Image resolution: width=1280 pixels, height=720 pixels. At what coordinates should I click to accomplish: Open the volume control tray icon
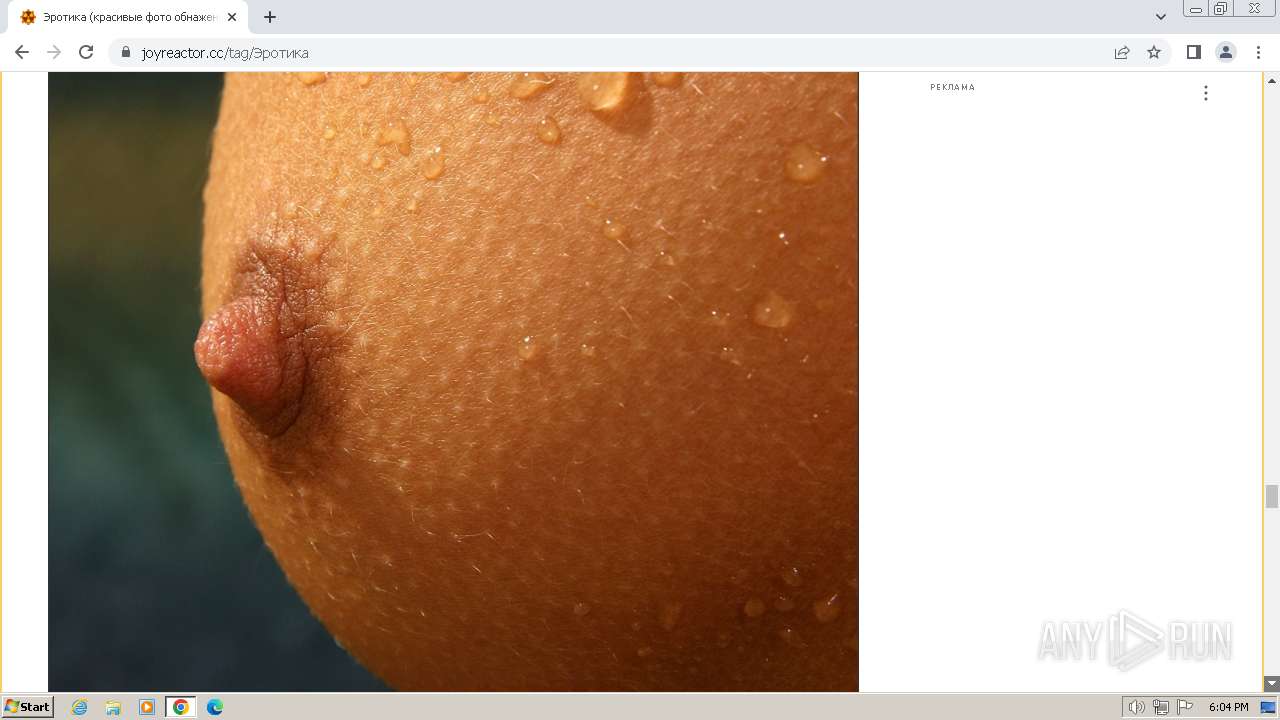click(1136, 707)
